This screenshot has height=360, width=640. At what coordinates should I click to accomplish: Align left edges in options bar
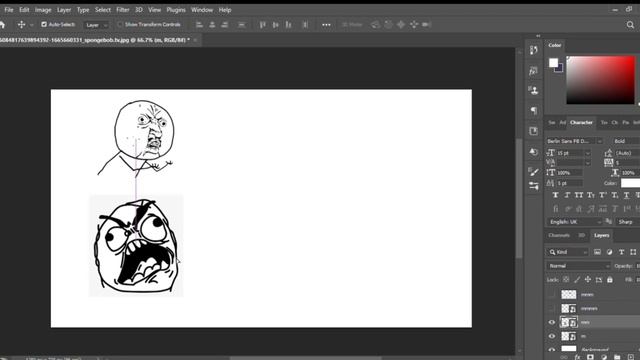click(x=199, y=25)
